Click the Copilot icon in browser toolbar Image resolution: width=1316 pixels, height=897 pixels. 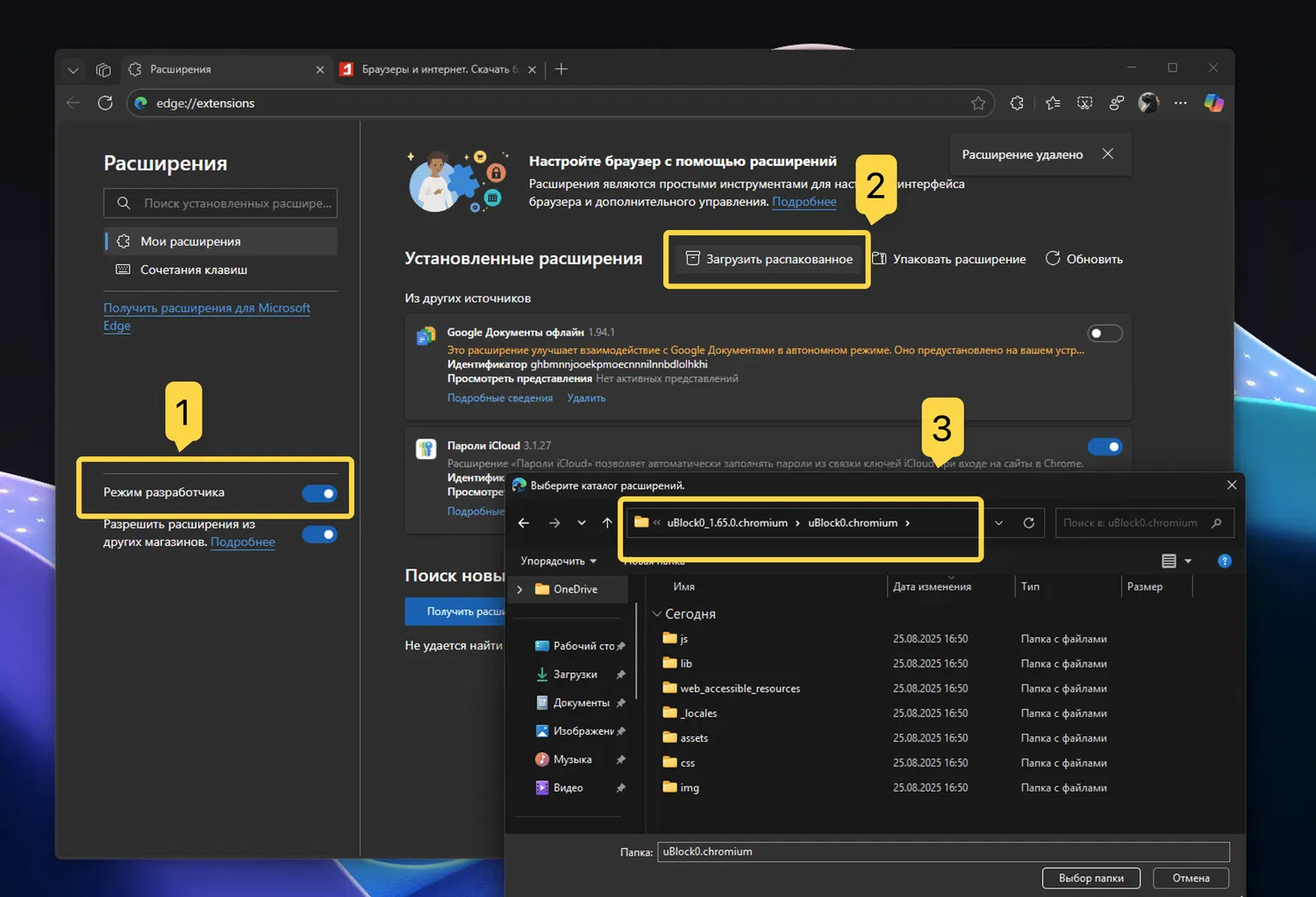coord(1213,103)
